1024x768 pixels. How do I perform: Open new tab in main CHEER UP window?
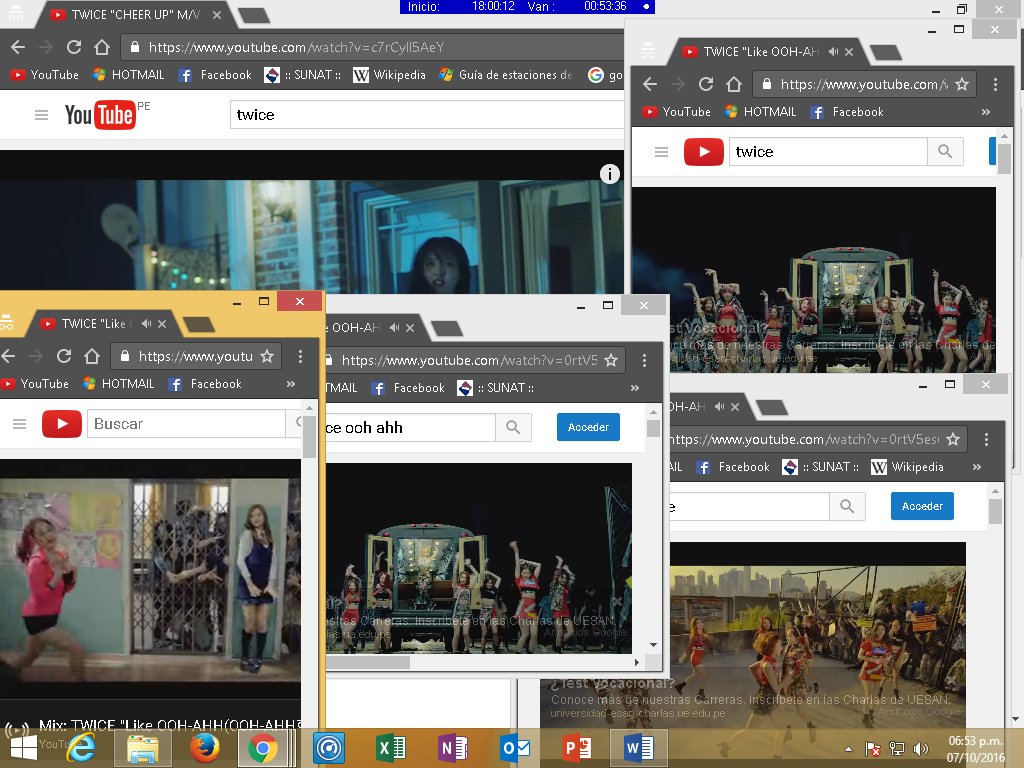pyautogui.click(x=254, y=16)
